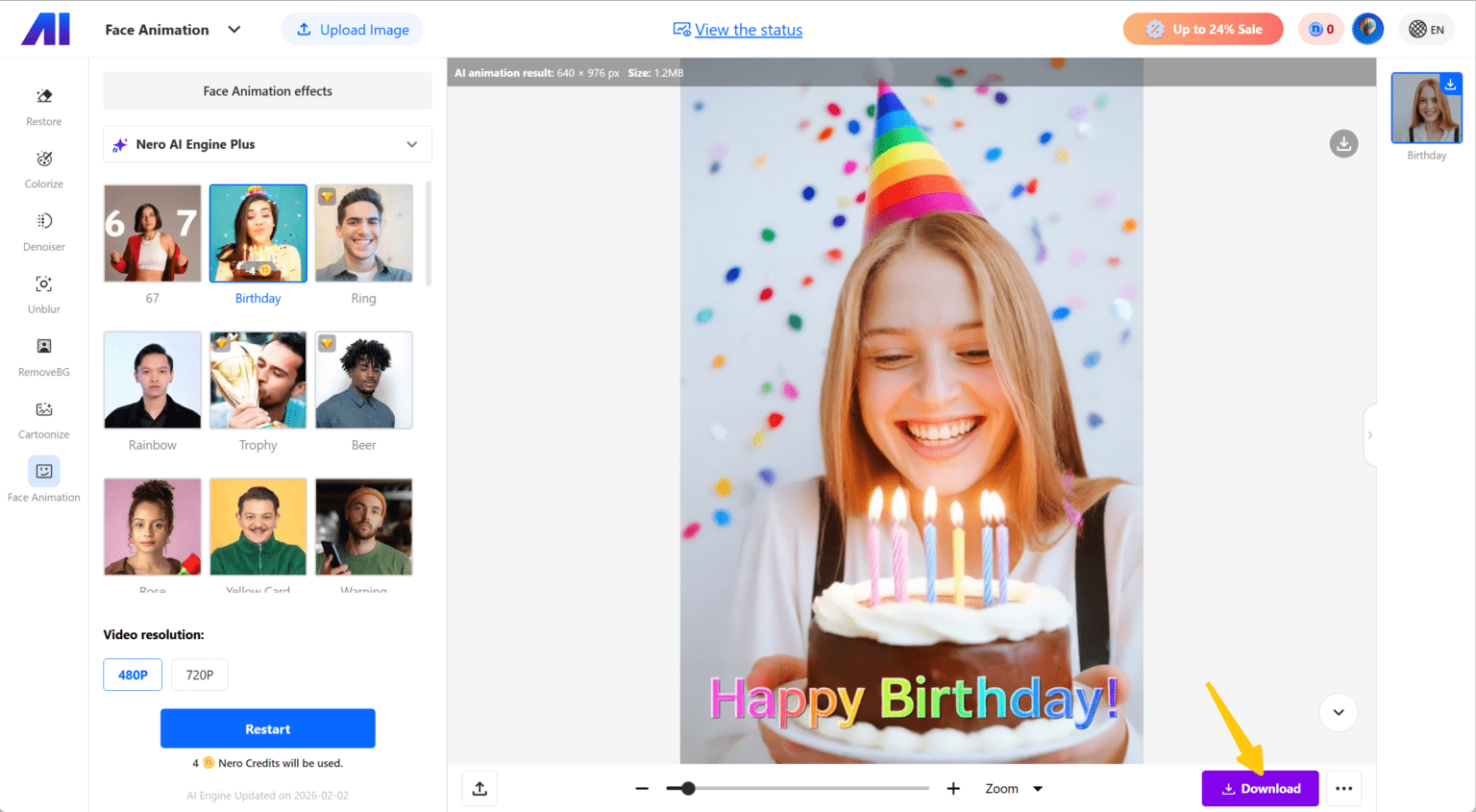This screenshot has width=1476, height=812.
Task: Open the Denoiser tool
Action: click(43, 232)
